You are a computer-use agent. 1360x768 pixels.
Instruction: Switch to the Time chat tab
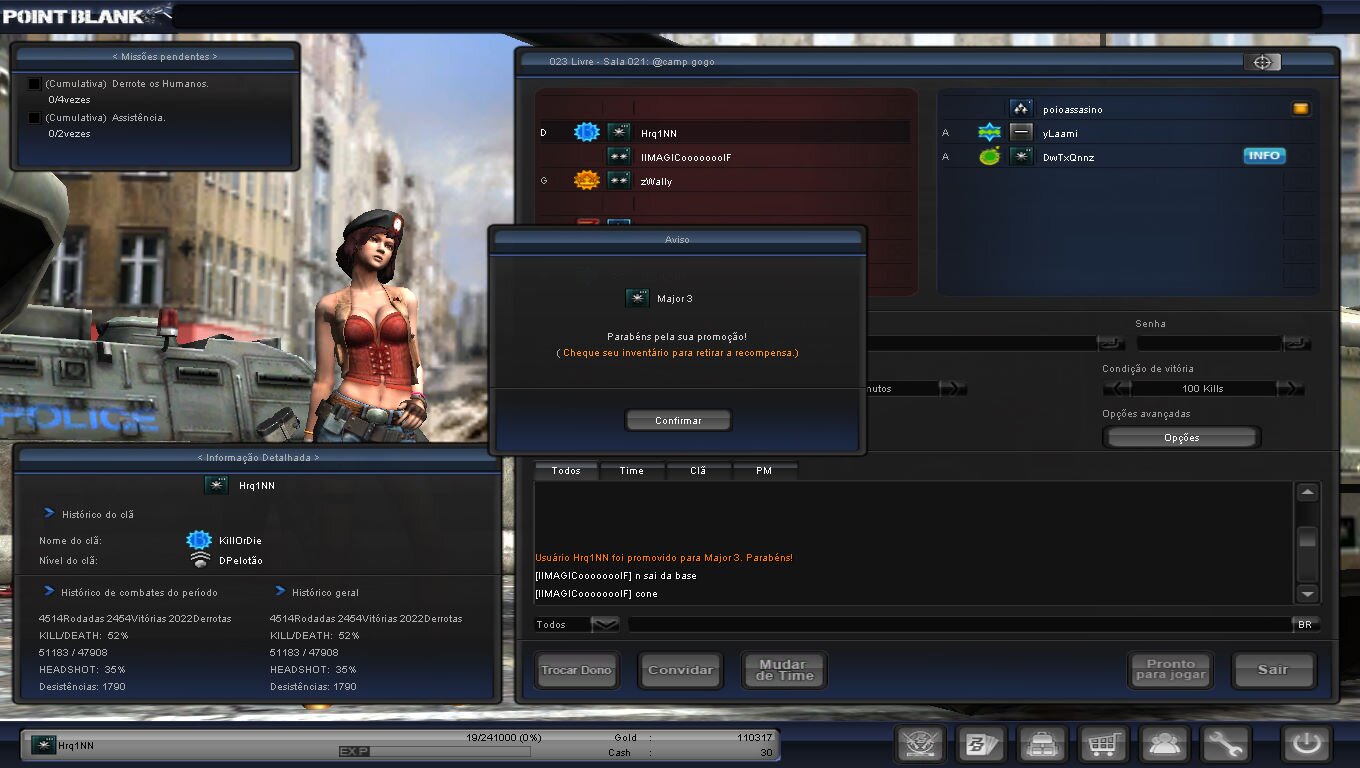632,470
